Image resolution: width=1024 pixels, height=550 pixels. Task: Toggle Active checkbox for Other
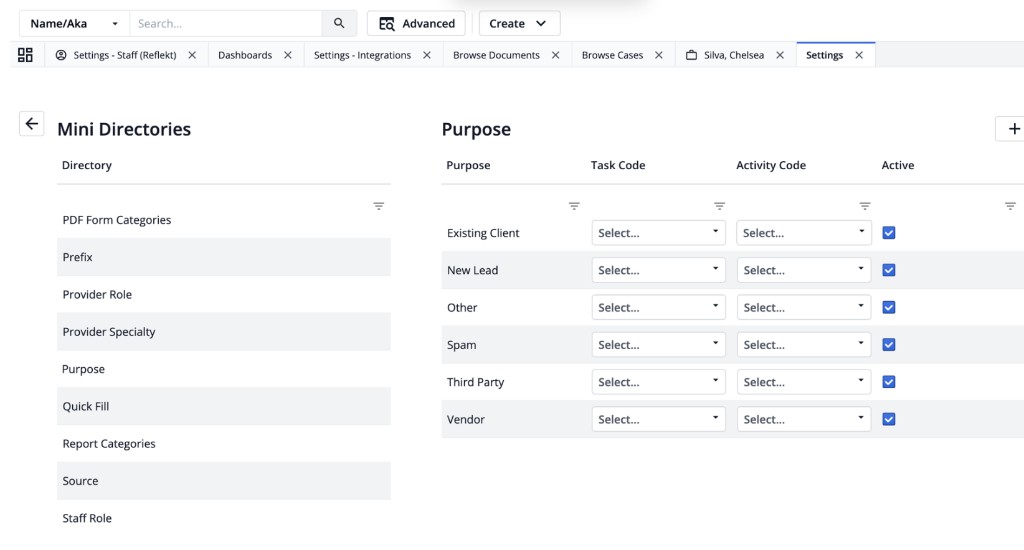click(x=889, y=307)
